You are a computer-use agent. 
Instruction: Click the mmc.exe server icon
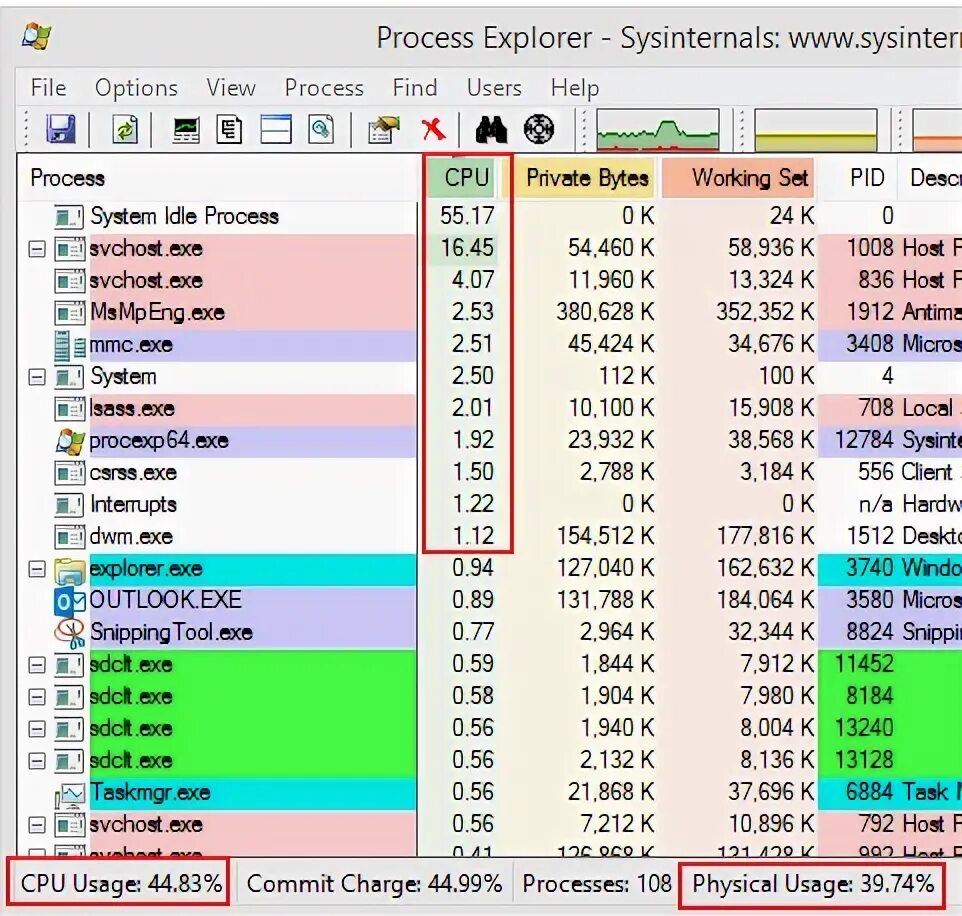click(x=69, y=345)
